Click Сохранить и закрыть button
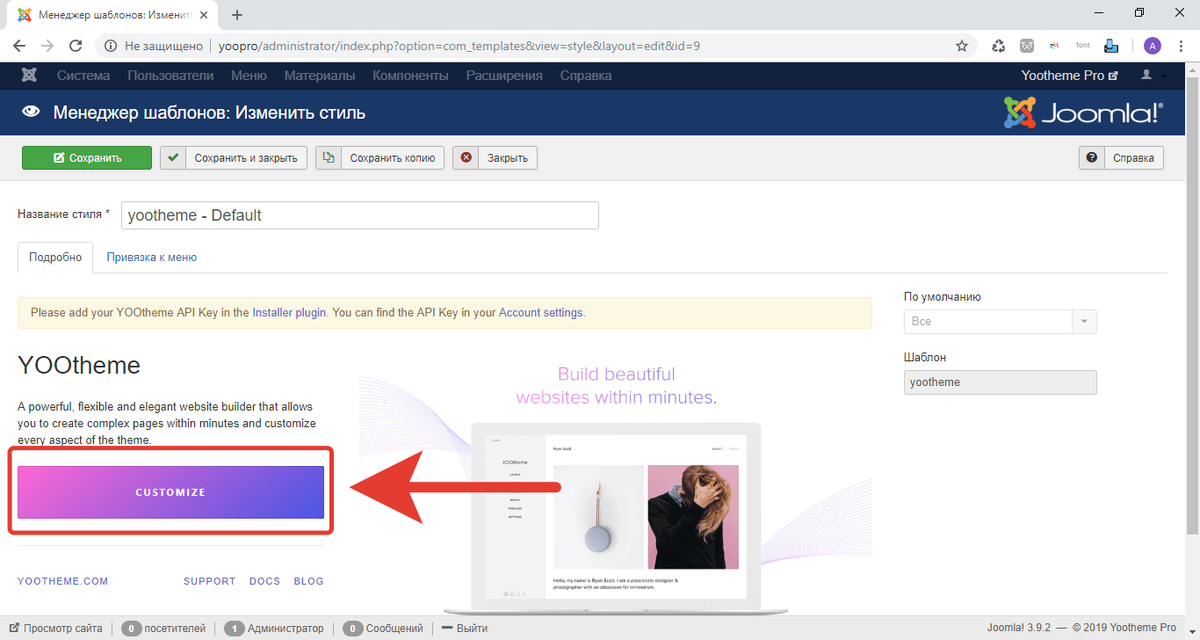The image size is (1200, 640). tap(234, 158)
